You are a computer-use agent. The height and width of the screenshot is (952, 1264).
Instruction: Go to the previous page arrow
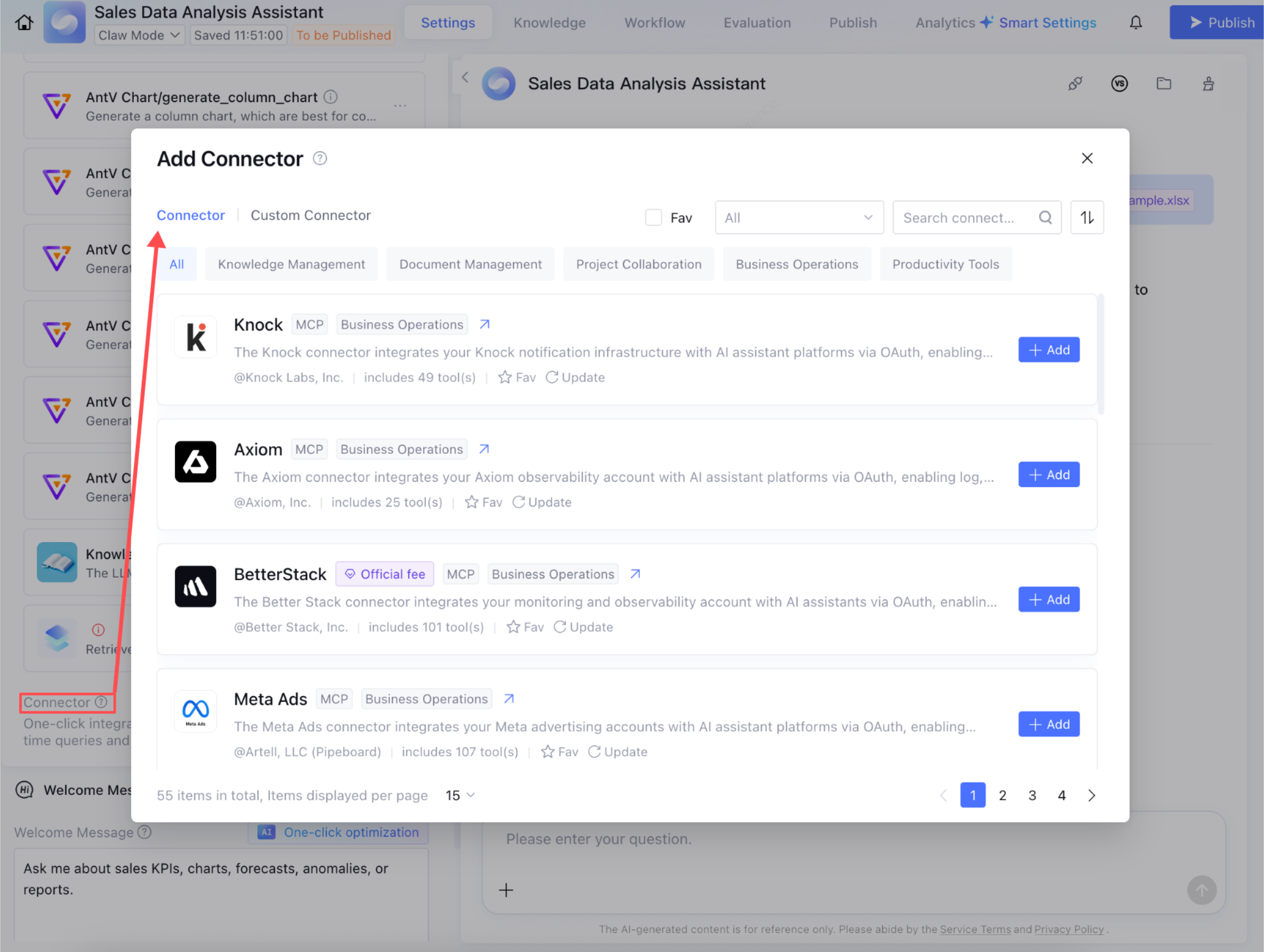coord(943,795)
